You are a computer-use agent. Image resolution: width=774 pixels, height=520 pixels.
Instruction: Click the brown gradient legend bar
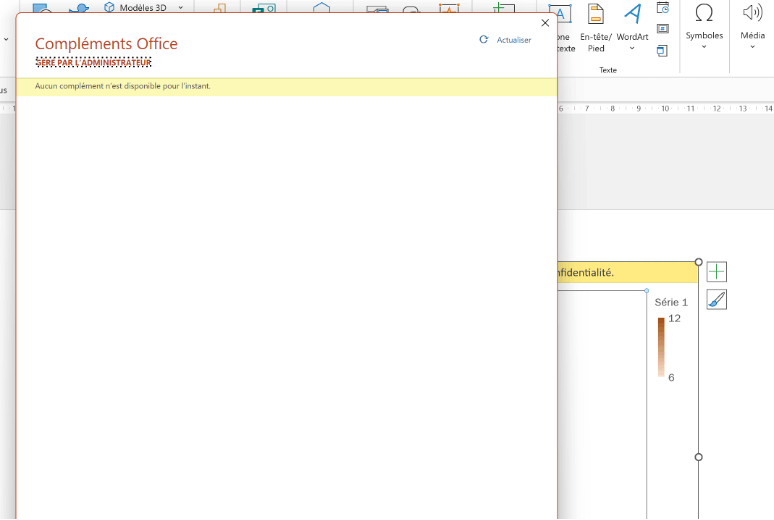coord(661,348)
